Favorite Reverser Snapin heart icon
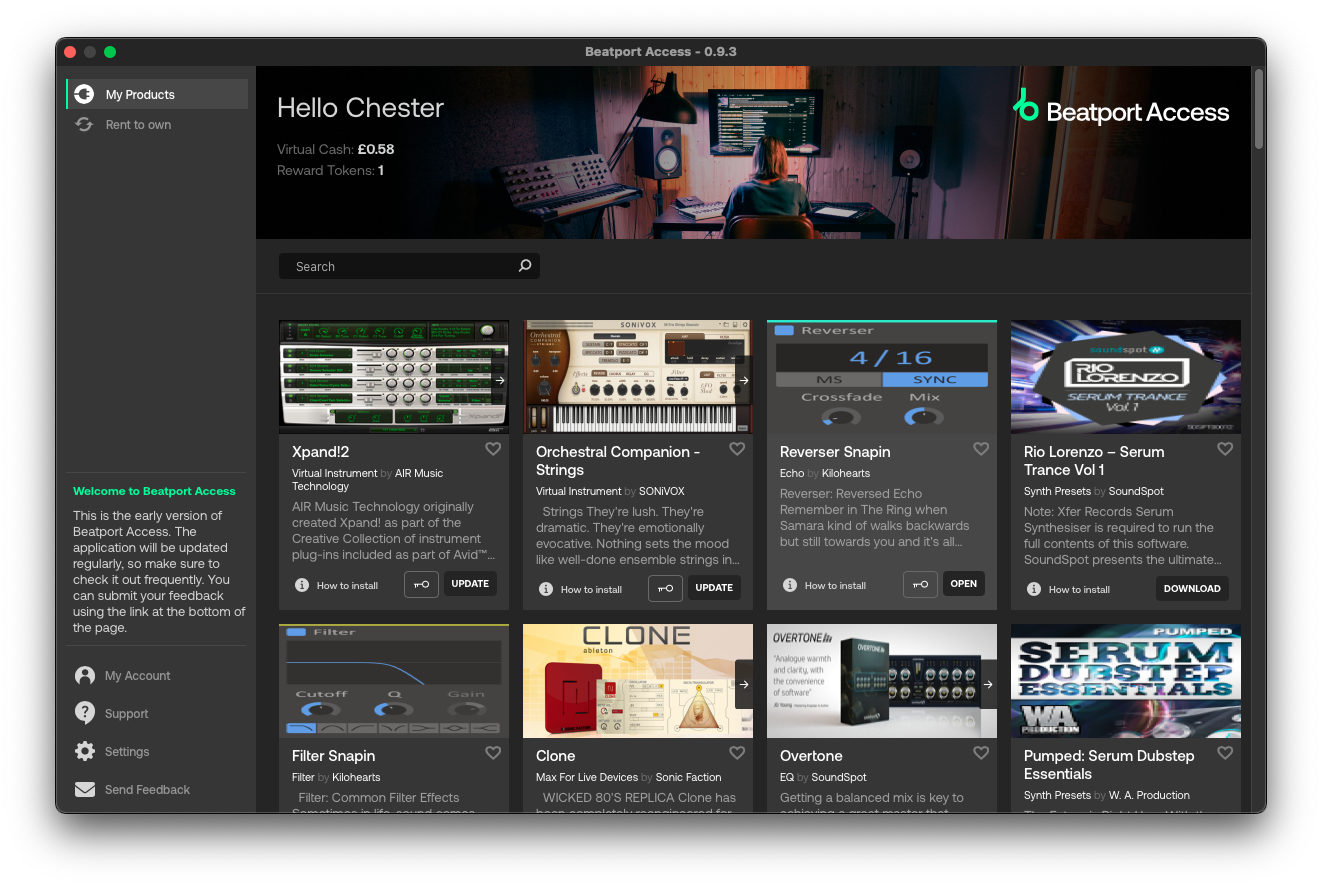The image size is (1322, 887). tap(981, 449)
